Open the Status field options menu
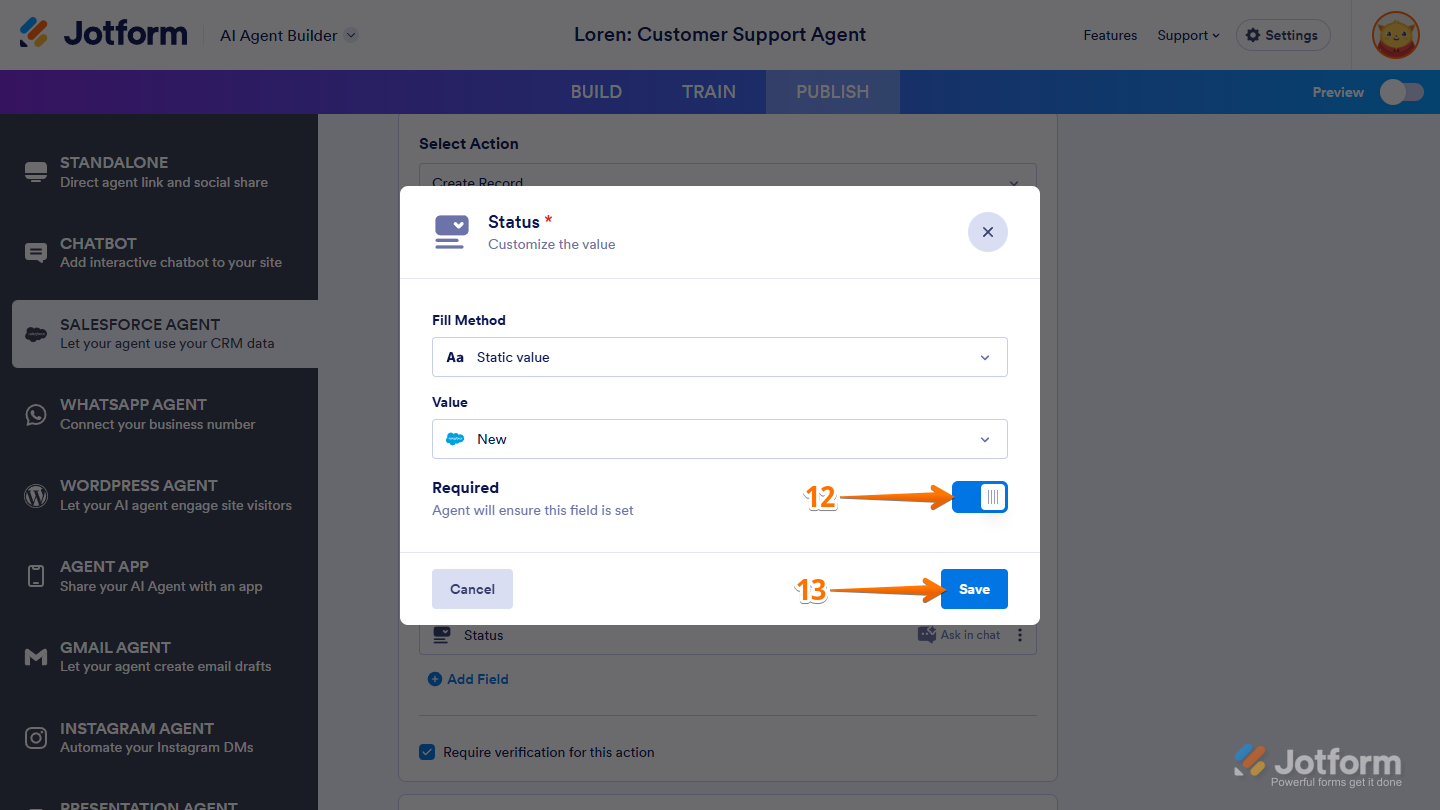This screenshot has height=810, width=1440. [1020, 634]
